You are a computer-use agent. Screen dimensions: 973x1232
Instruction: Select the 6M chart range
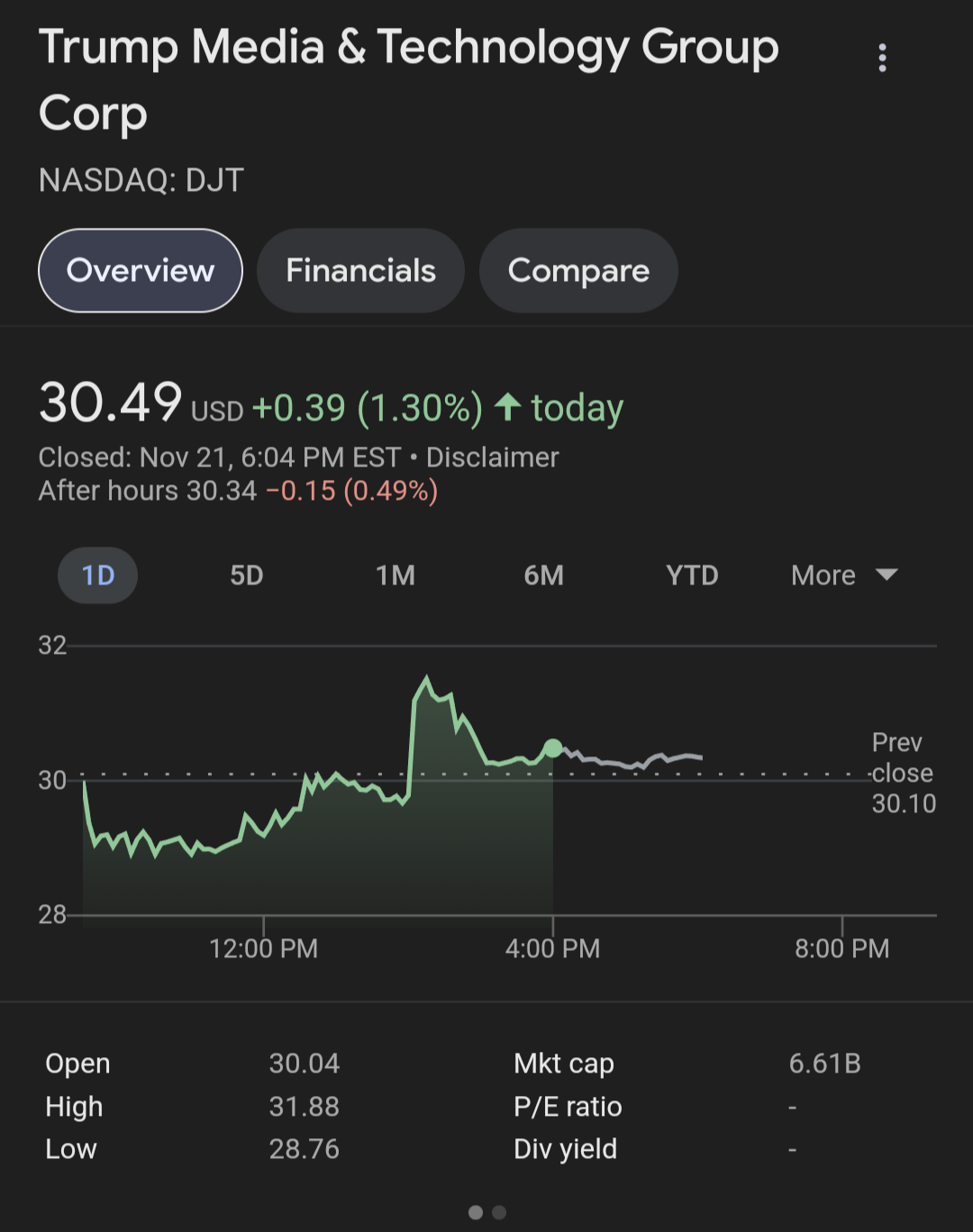(544, 575)
